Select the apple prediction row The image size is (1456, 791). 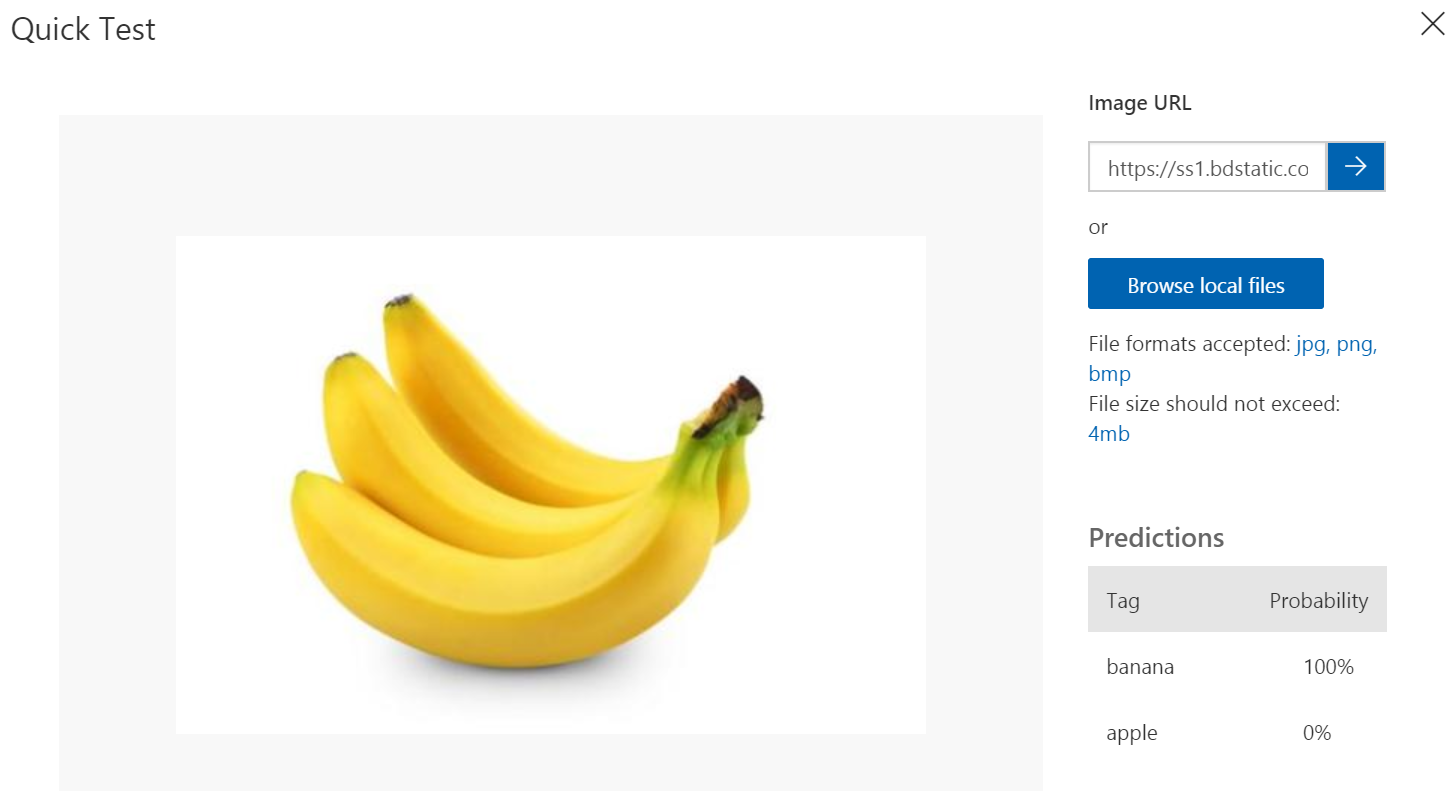pyautogui.click(x=1237, y=733)
